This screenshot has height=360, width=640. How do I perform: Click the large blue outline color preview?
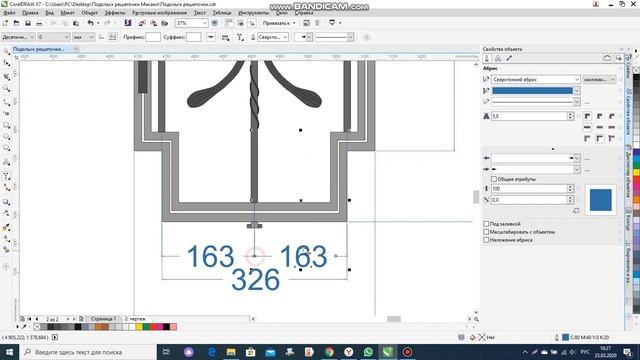click(x=600, y=200)
